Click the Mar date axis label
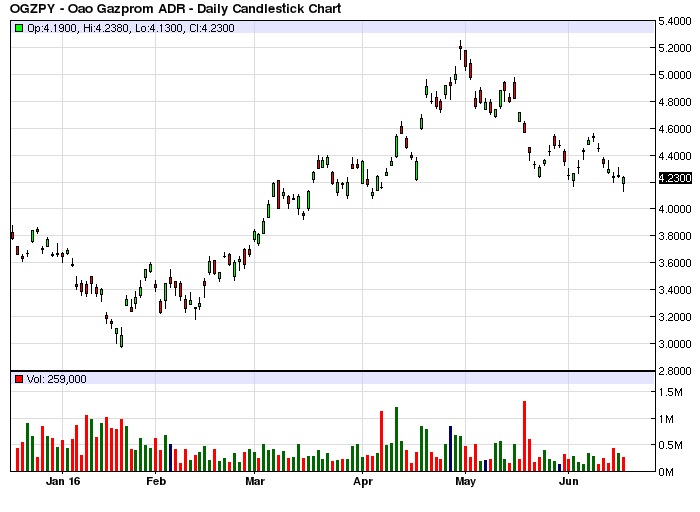 coord(254,481)
